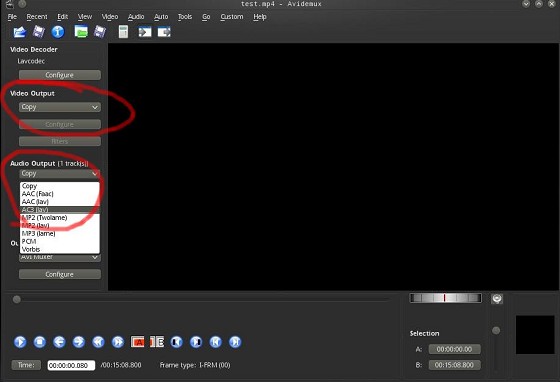Jump to the next keyframe
This screenshot has height=382, width=560.
[x=118, y=342]
